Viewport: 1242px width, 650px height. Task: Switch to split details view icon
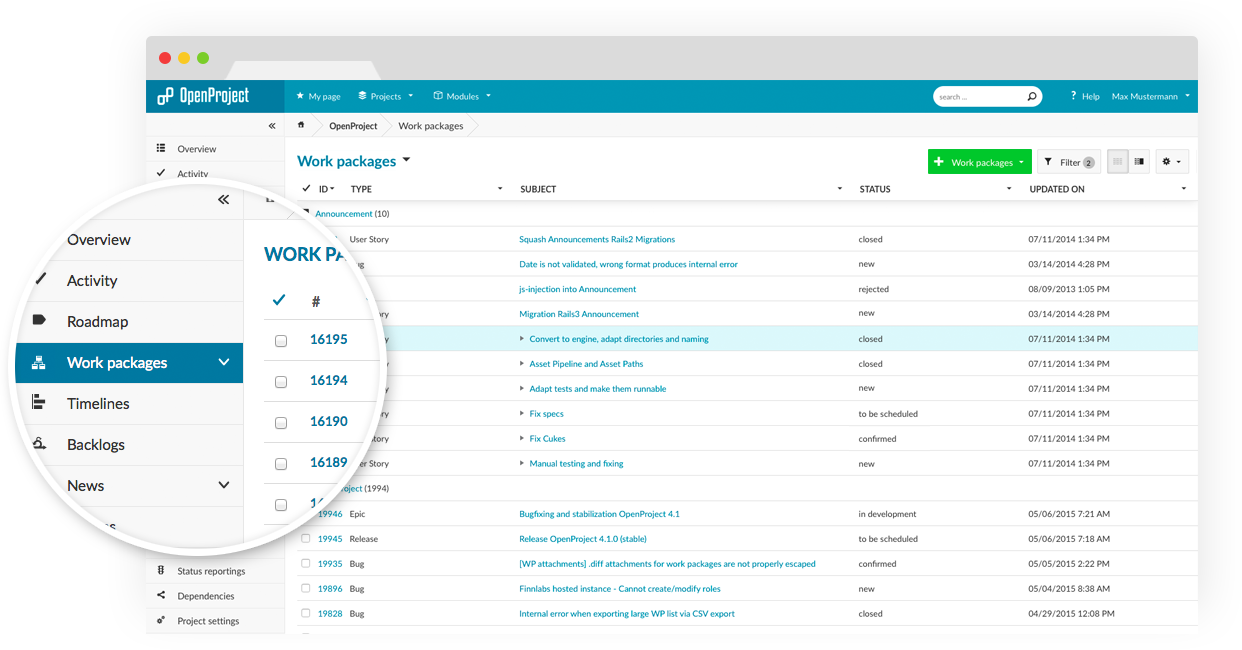(1139, 162)
